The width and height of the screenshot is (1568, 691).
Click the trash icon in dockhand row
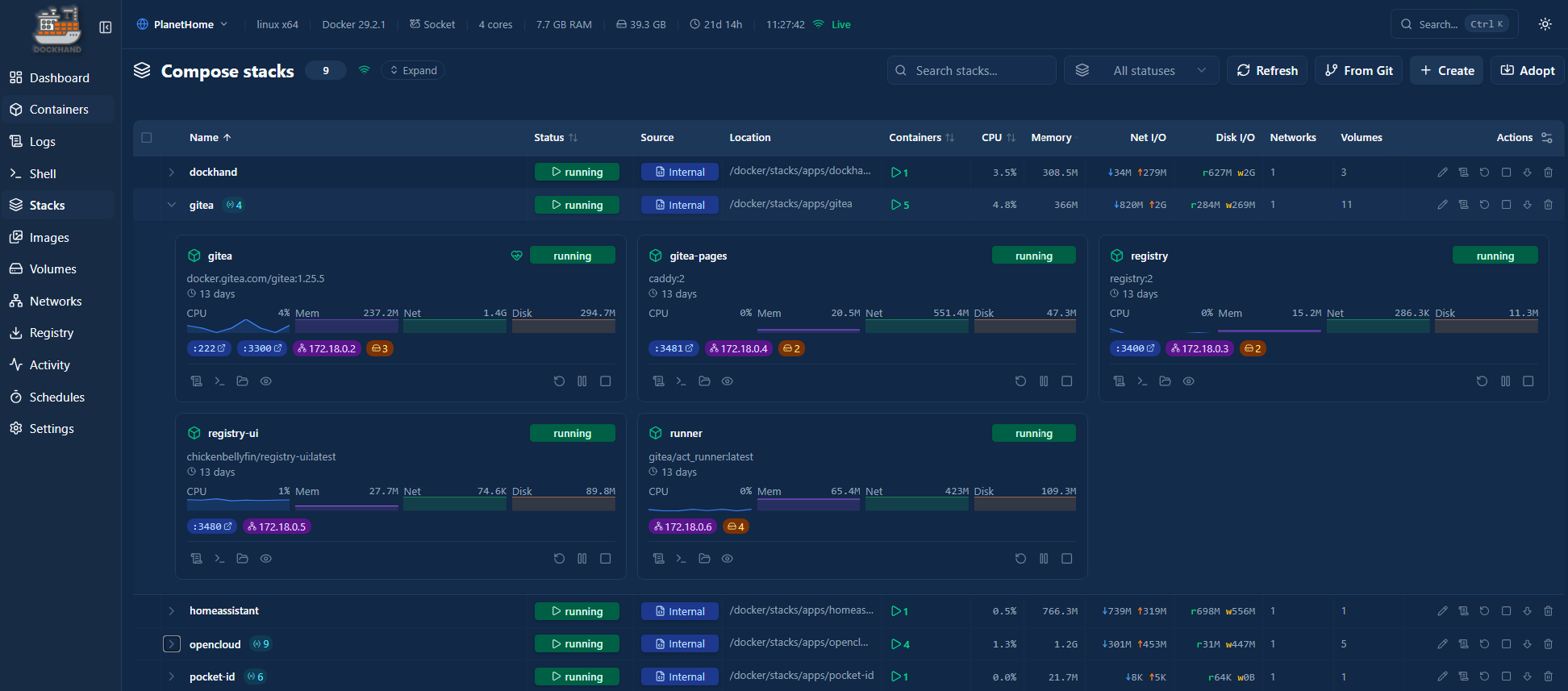(x=1548, y=173)
